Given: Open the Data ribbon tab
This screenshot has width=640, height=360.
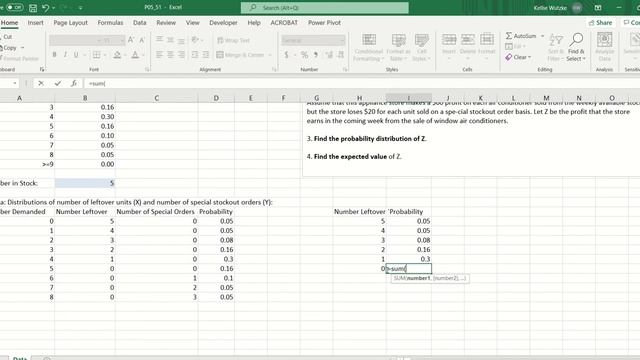Looking at the screenshot, I should click(140, 23).
